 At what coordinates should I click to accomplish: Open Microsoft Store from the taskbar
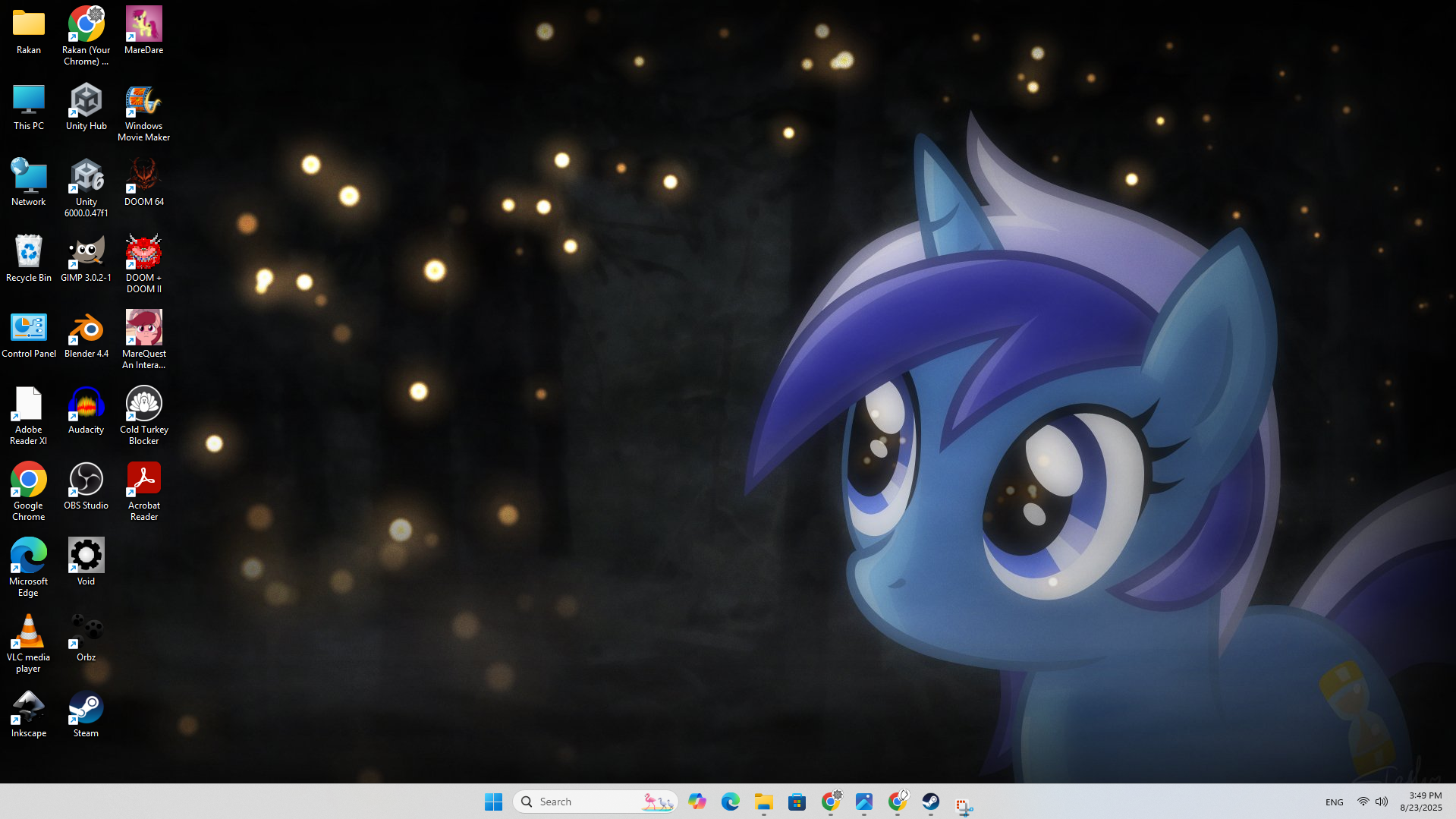pyautogui.click(x=797, y=802)
